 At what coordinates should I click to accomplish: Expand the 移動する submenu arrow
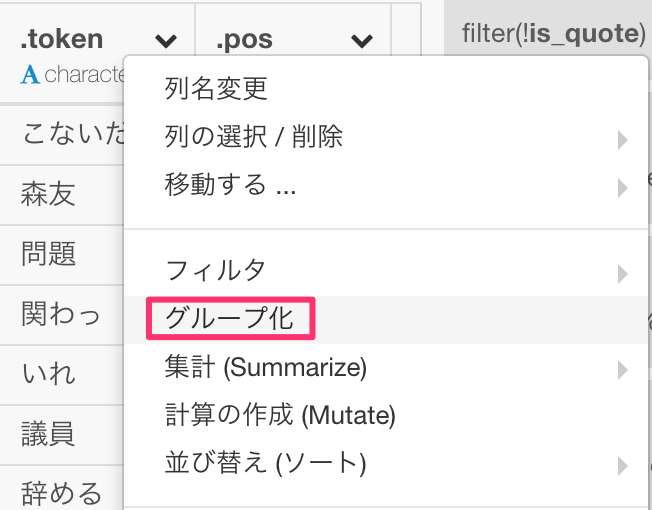622,188
